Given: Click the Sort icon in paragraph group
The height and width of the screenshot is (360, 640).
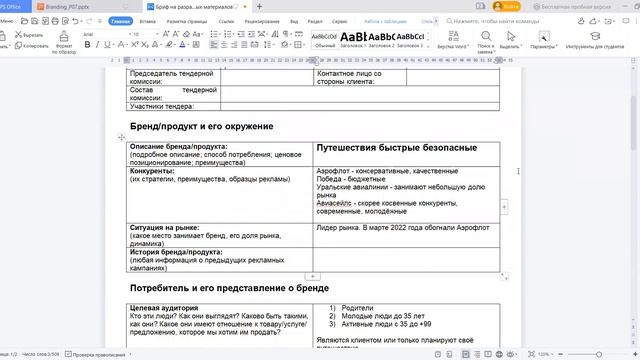Looking at the screenshot, I should 275,34.
